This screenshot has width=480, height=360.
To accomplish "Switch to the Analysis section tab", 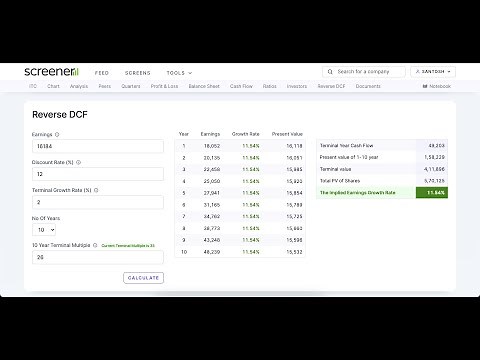I will pos(79,86).
